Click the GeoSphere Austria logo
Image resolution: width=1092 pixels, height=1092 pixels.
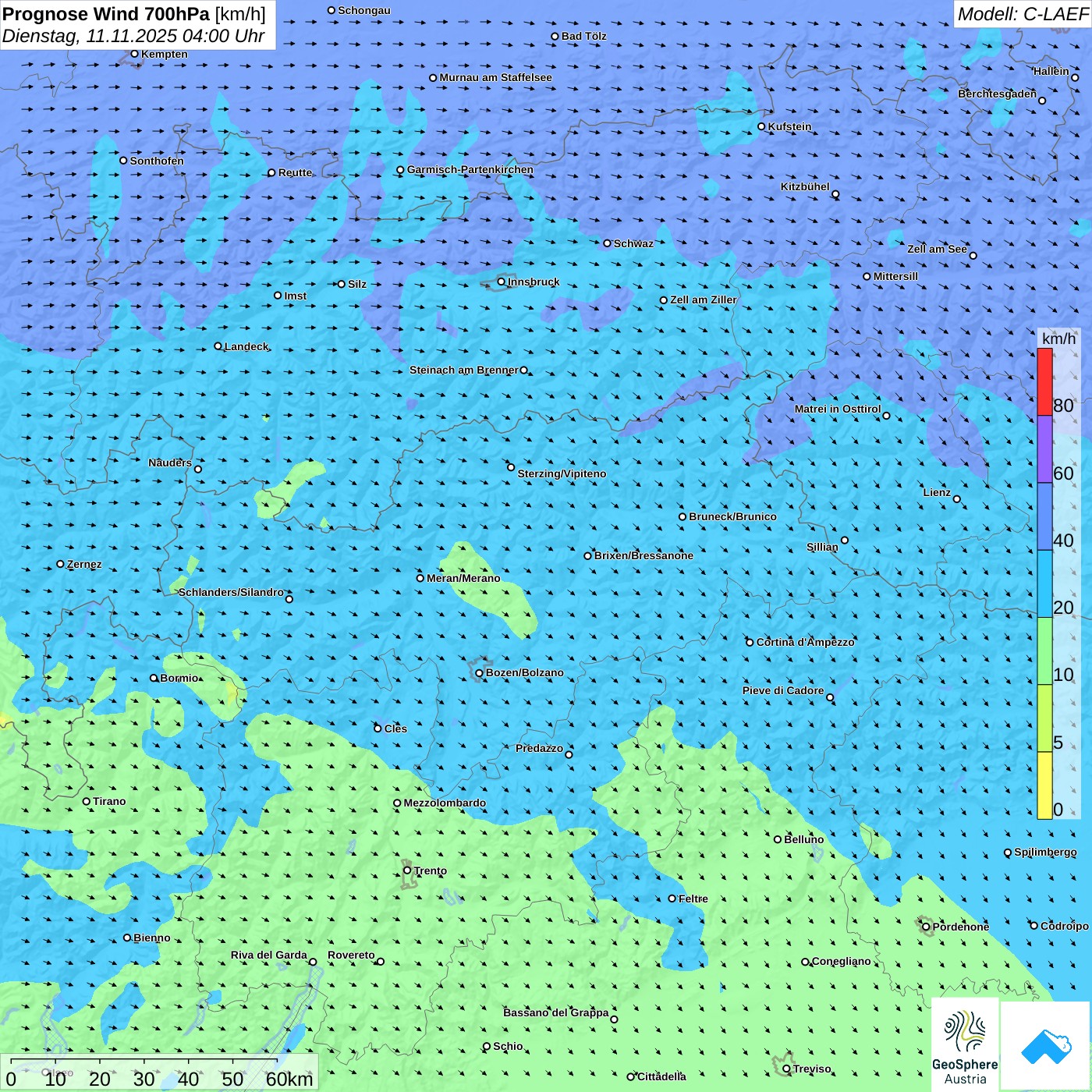click(x=965, y=1045)
